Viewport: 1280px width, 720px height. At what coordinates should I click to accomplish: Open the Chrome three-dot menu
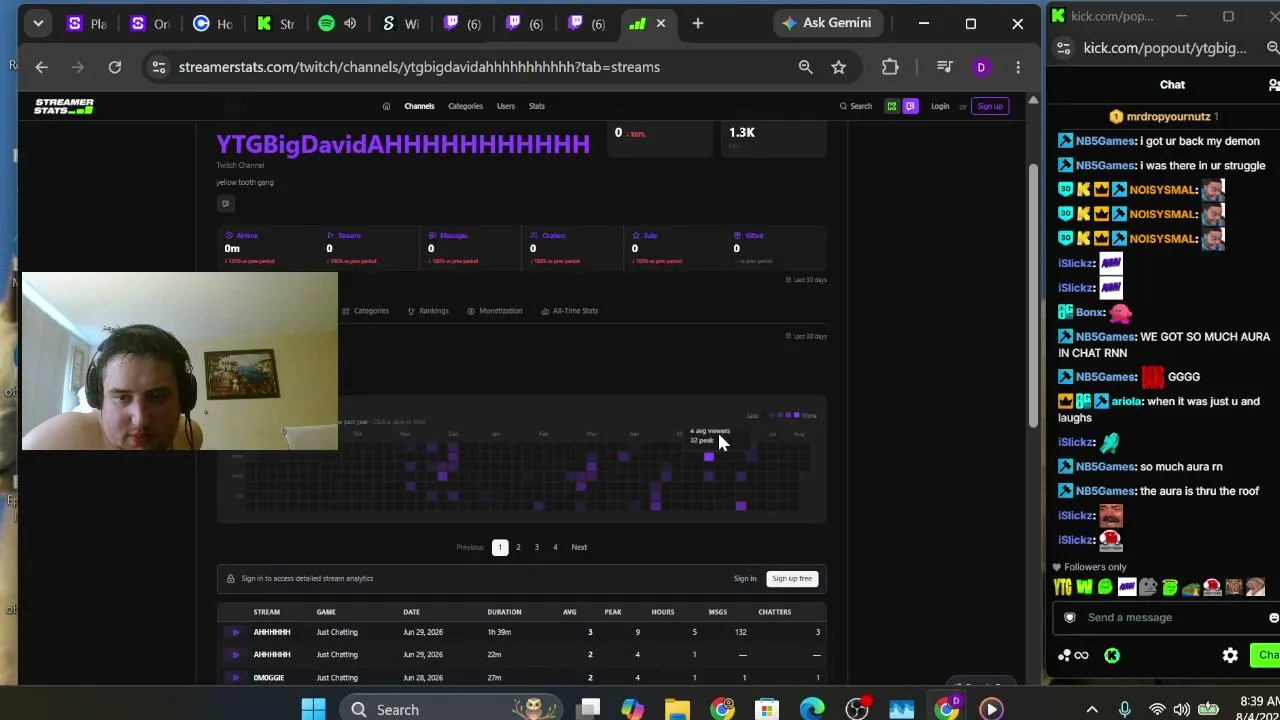[x=1018, y=67]
